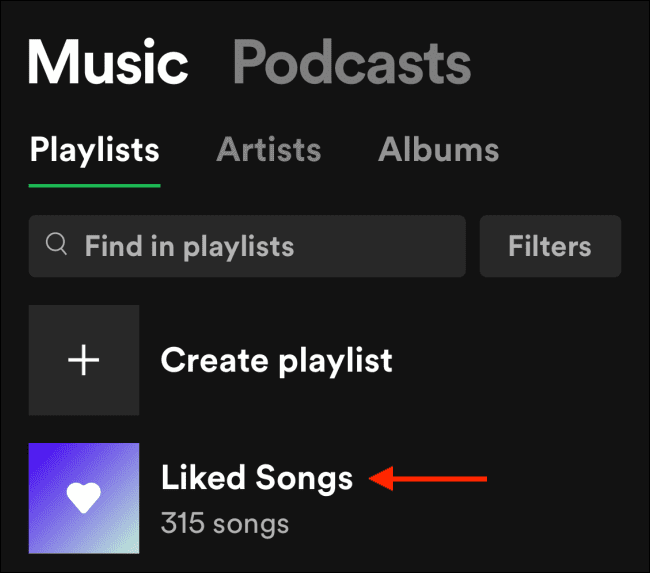Click the plus icon tile
The width and height of the screenshot is (650, 573).
click(83, 360)
